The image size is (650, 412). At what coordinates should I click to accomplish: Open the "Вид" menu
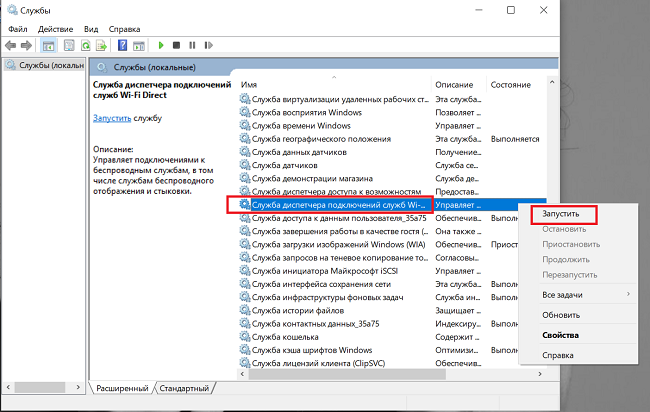[91, 29]
